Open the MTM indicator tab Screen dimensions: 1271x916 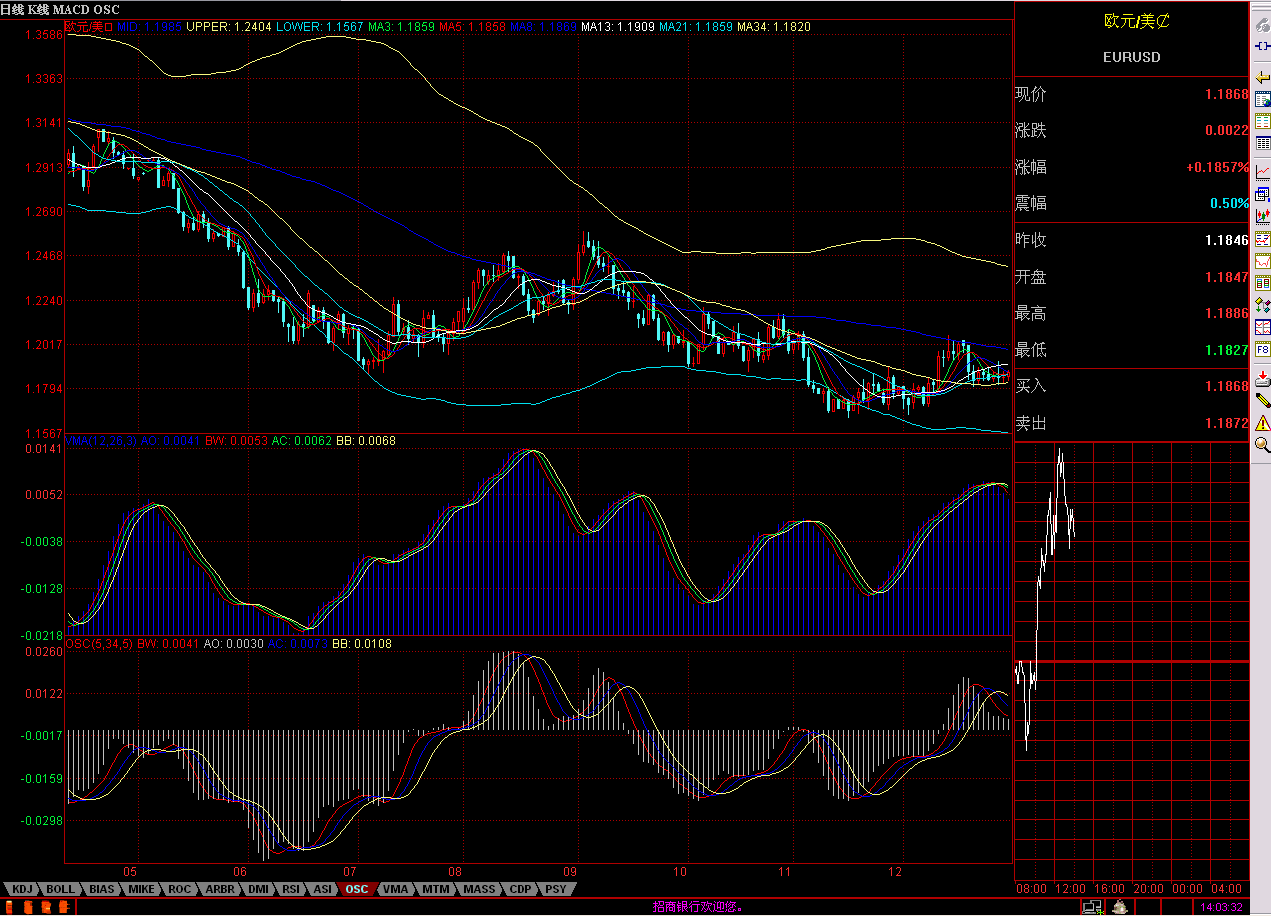tap(435, 889)
